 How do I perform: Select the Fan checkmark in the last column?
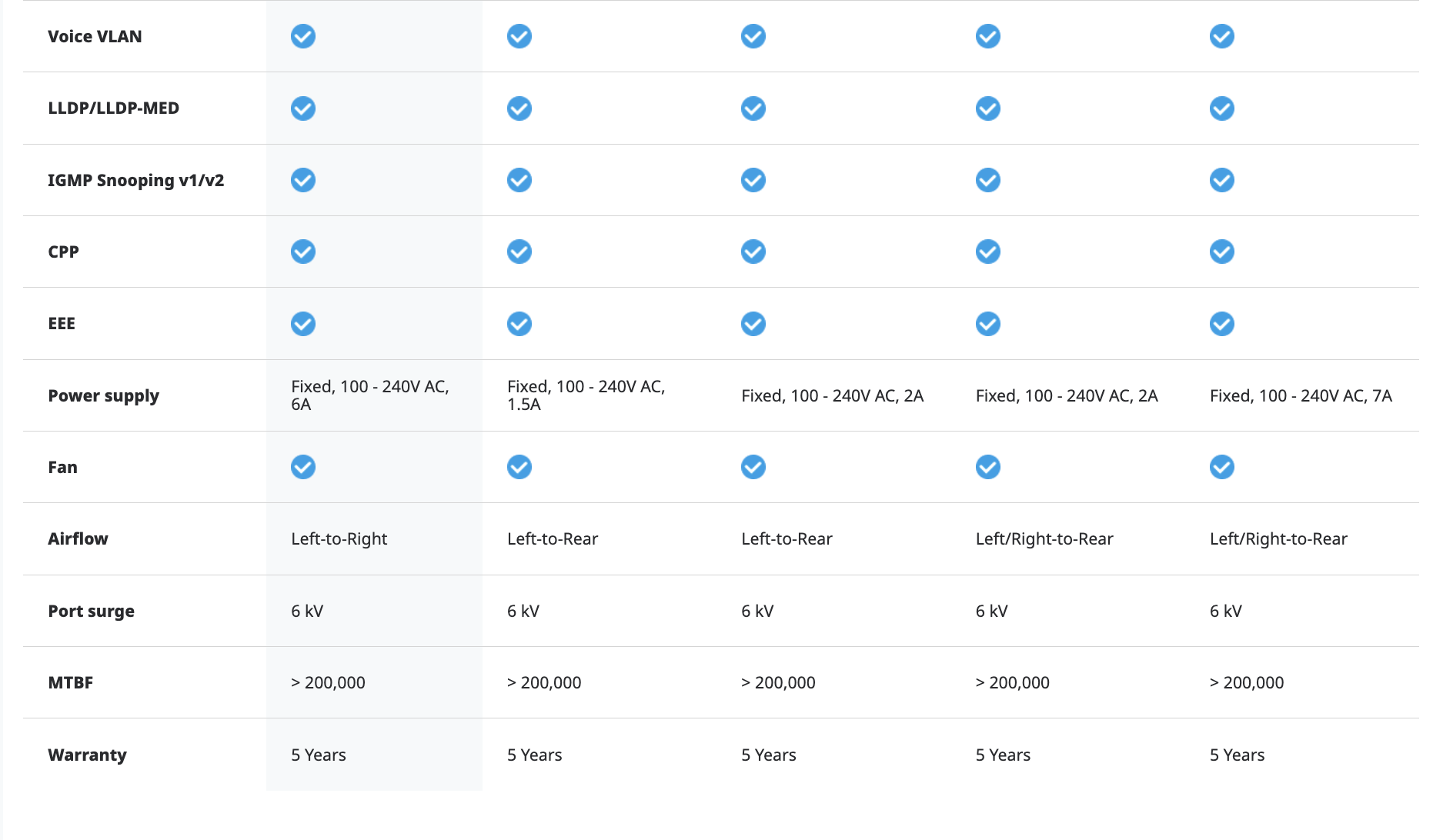[1221, 467]
